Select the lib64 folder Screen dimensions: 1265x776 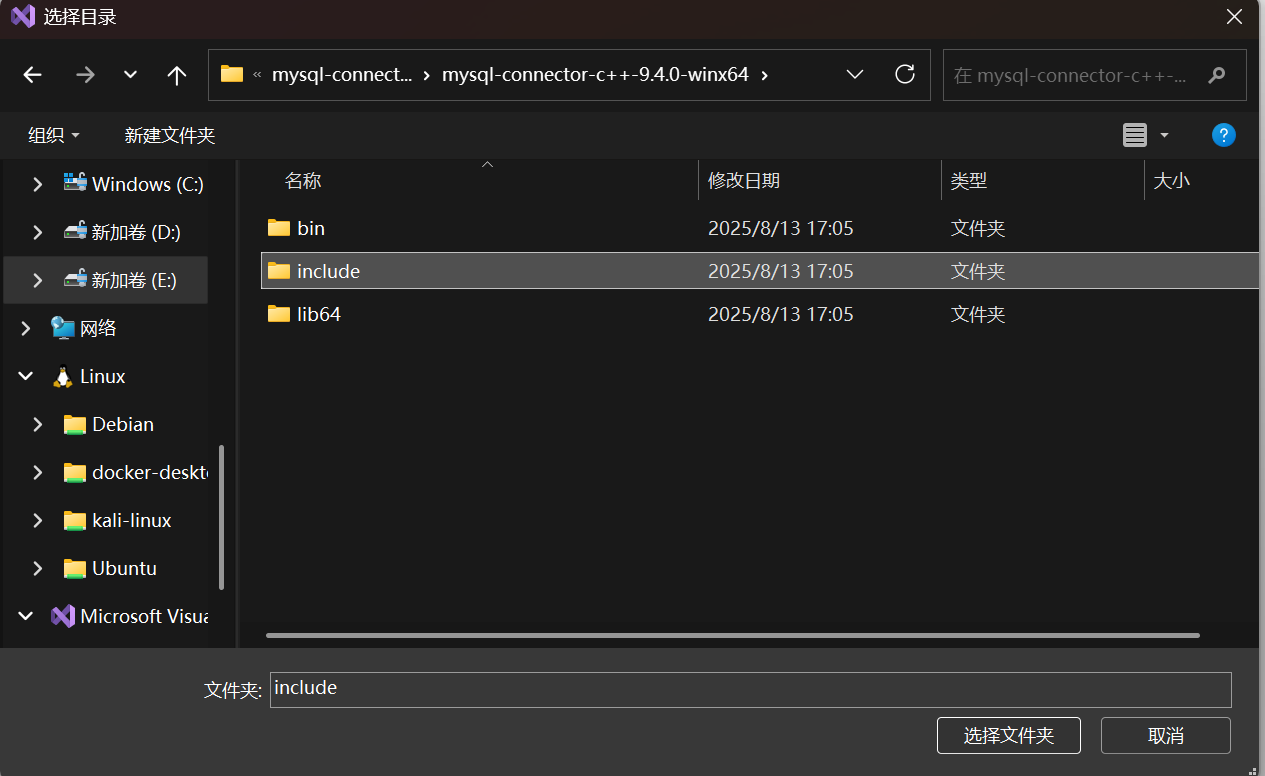click(x=319, y=314)
